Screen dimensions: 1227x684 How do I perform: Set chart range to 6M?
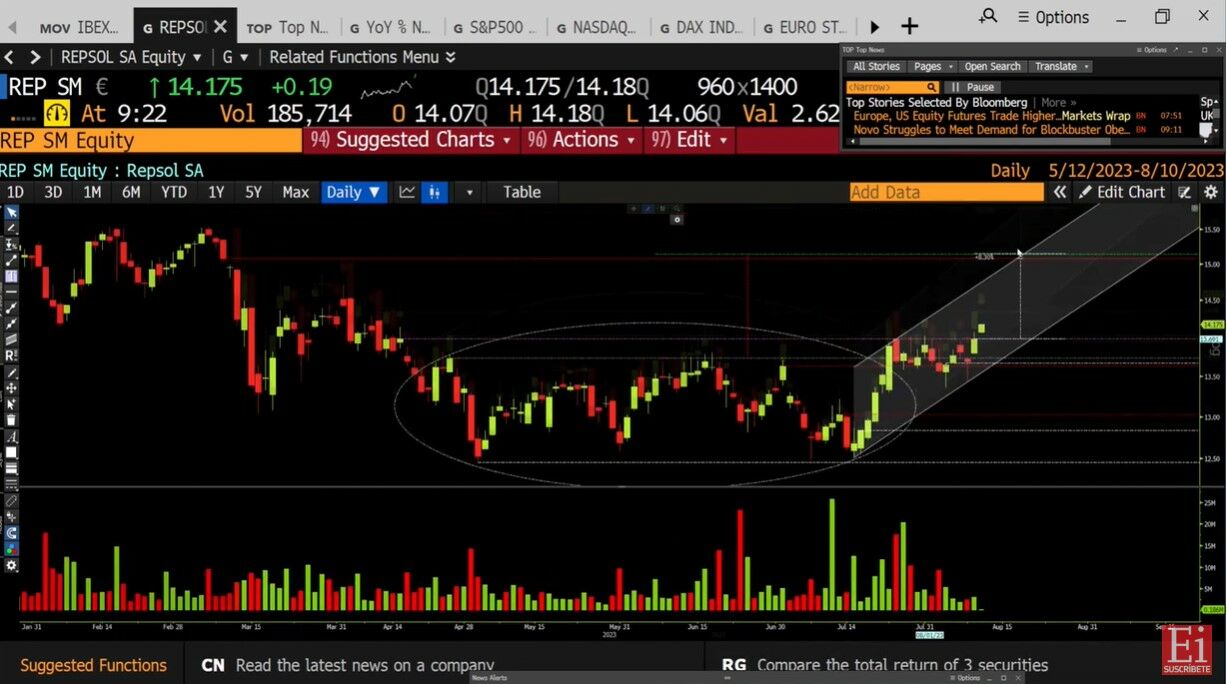point(131,192)
